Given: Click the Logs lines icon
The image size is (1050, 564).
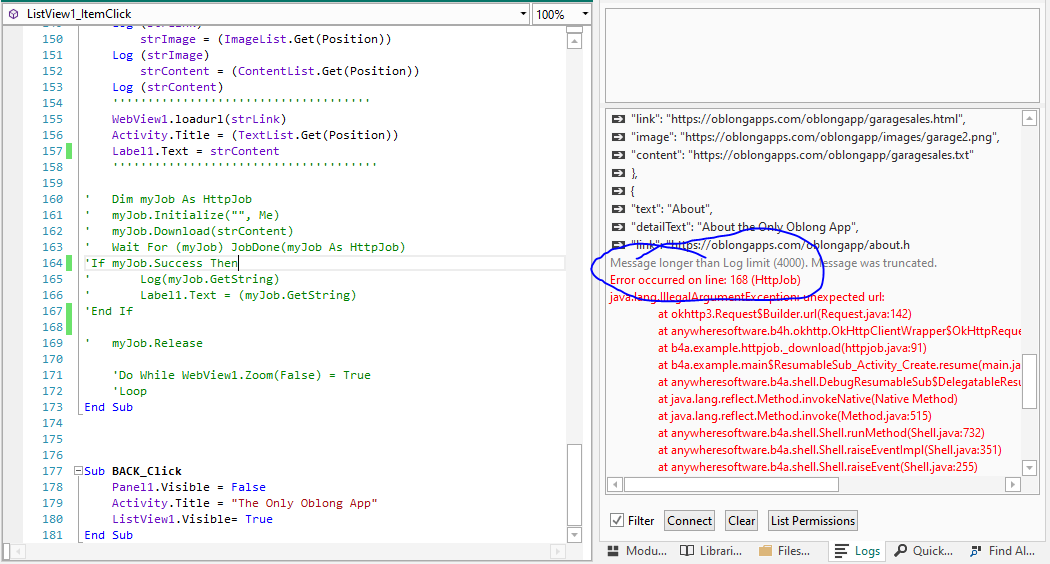Looking at the screenshot, I should coord(841,551).
